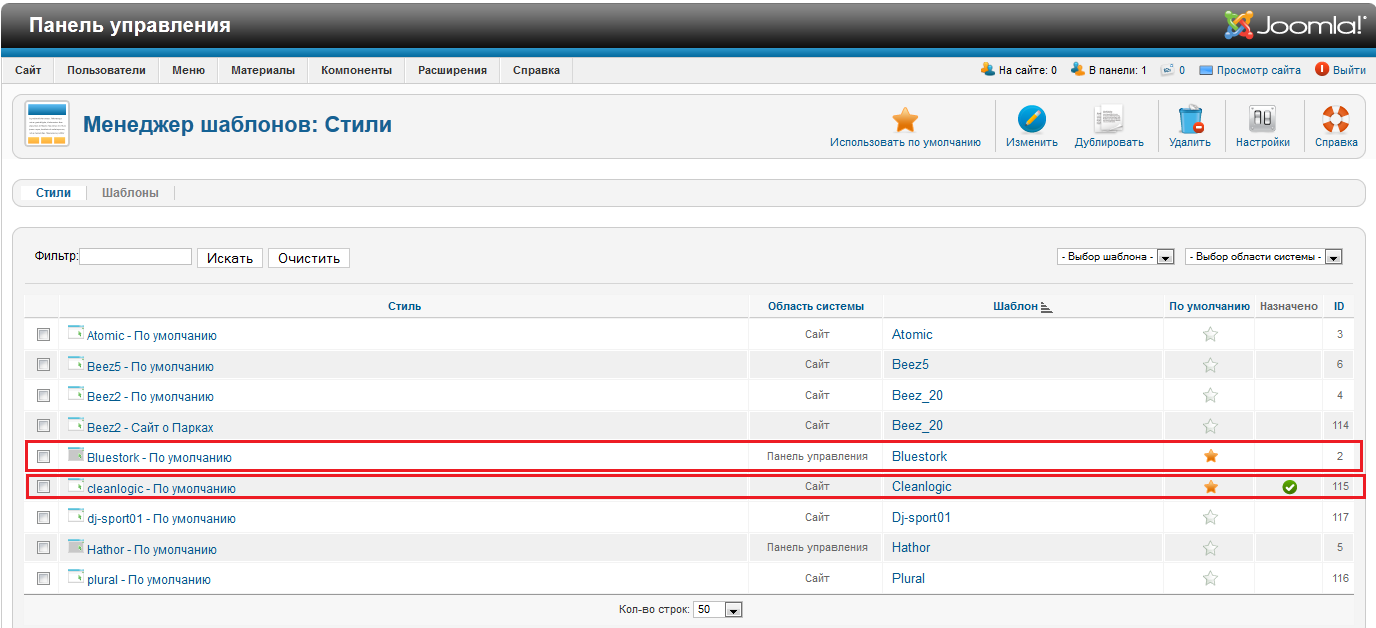This screenshot has width=1376, height=628.
Task: Open the 'Dj-sport01' template link
Action: [x=921, y=517]
